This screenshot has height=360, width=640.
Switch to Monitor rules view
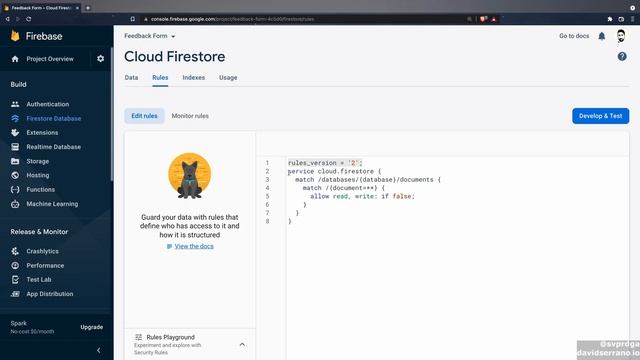190,116
